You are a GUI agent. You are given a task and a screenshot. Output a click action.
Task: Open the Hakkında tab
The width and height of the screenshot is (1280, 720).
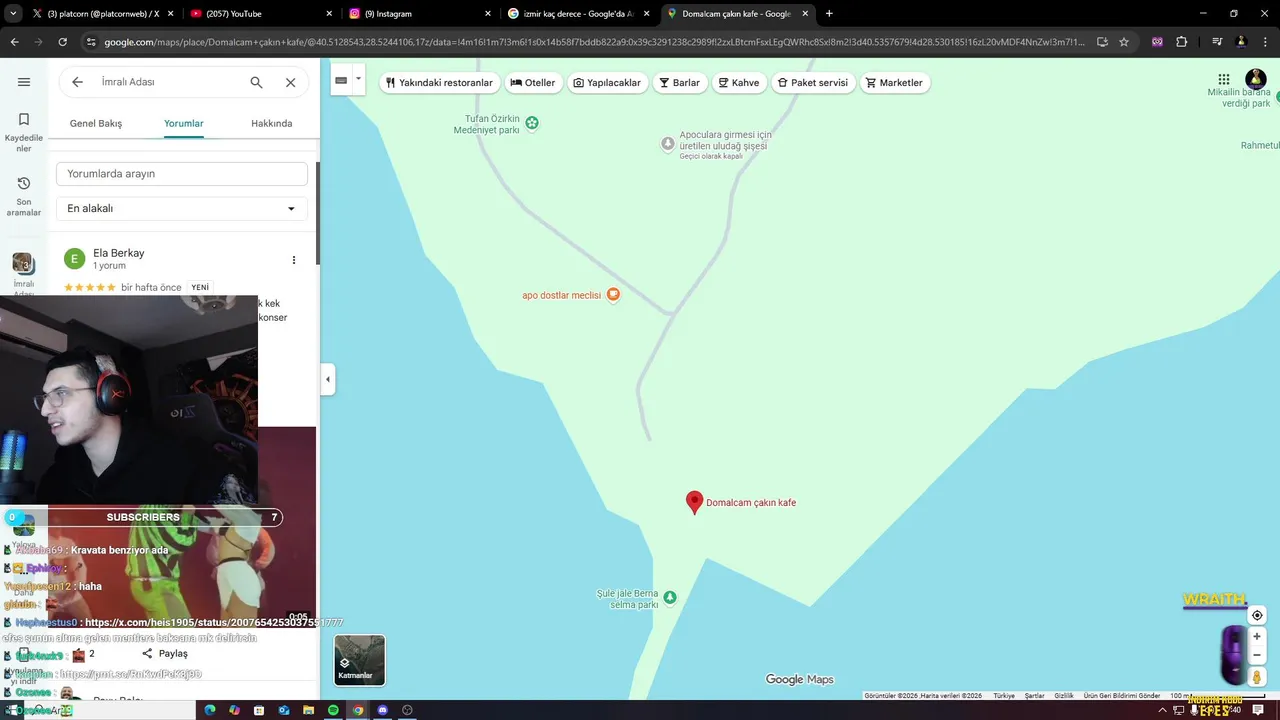[x=272, y=123]
